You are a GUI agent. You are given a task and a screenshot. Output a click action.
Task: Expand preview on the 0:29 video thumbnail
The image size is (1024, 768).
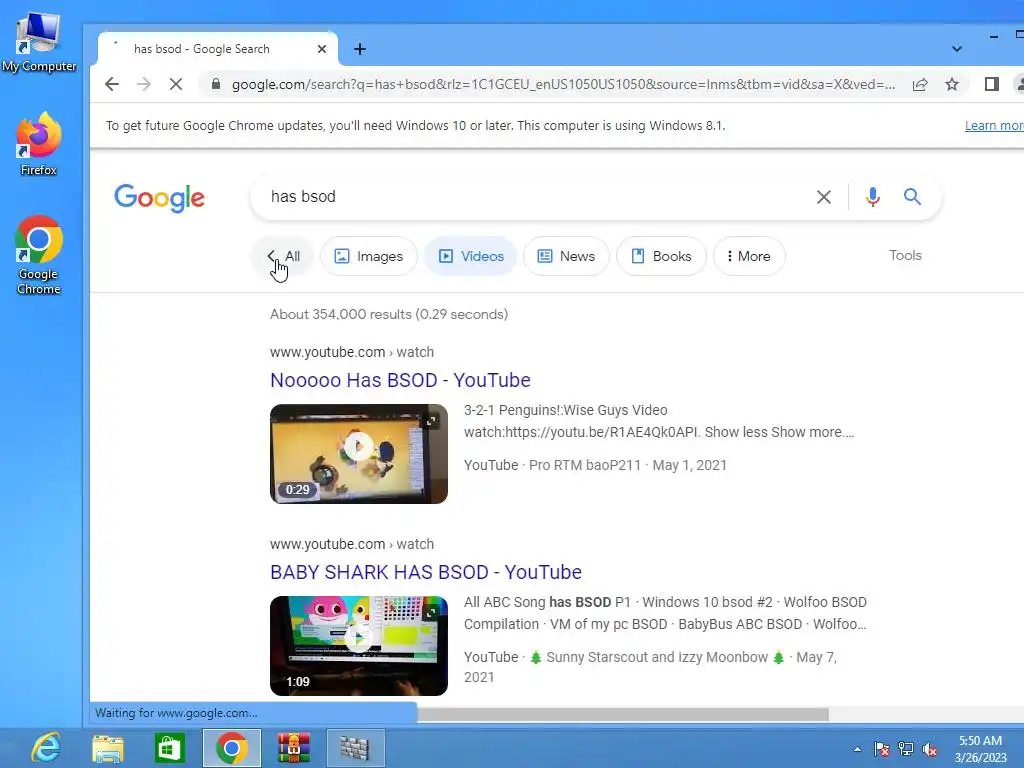coord(431,421)
